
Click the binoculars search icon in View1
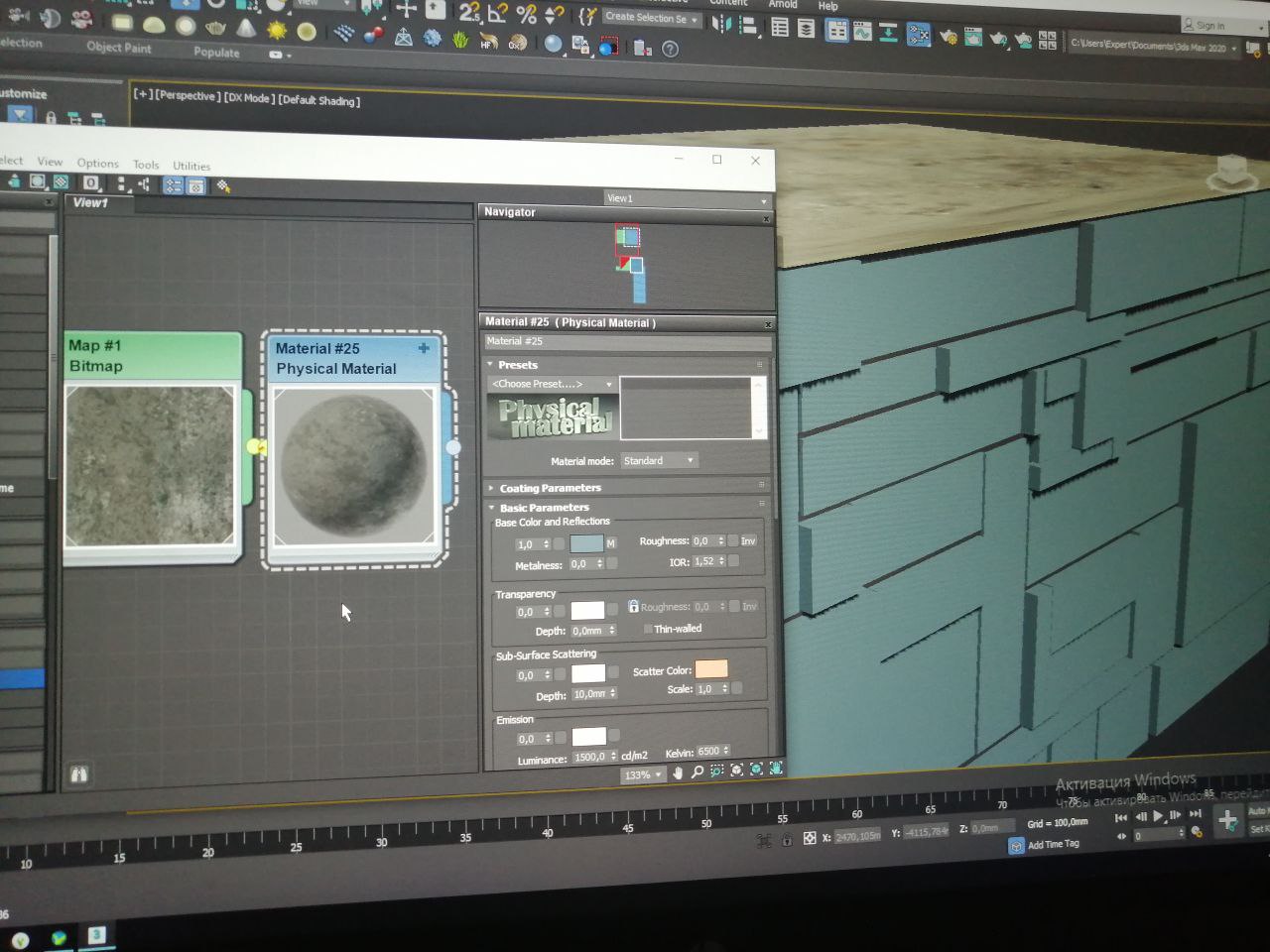[x=78, y=773]
